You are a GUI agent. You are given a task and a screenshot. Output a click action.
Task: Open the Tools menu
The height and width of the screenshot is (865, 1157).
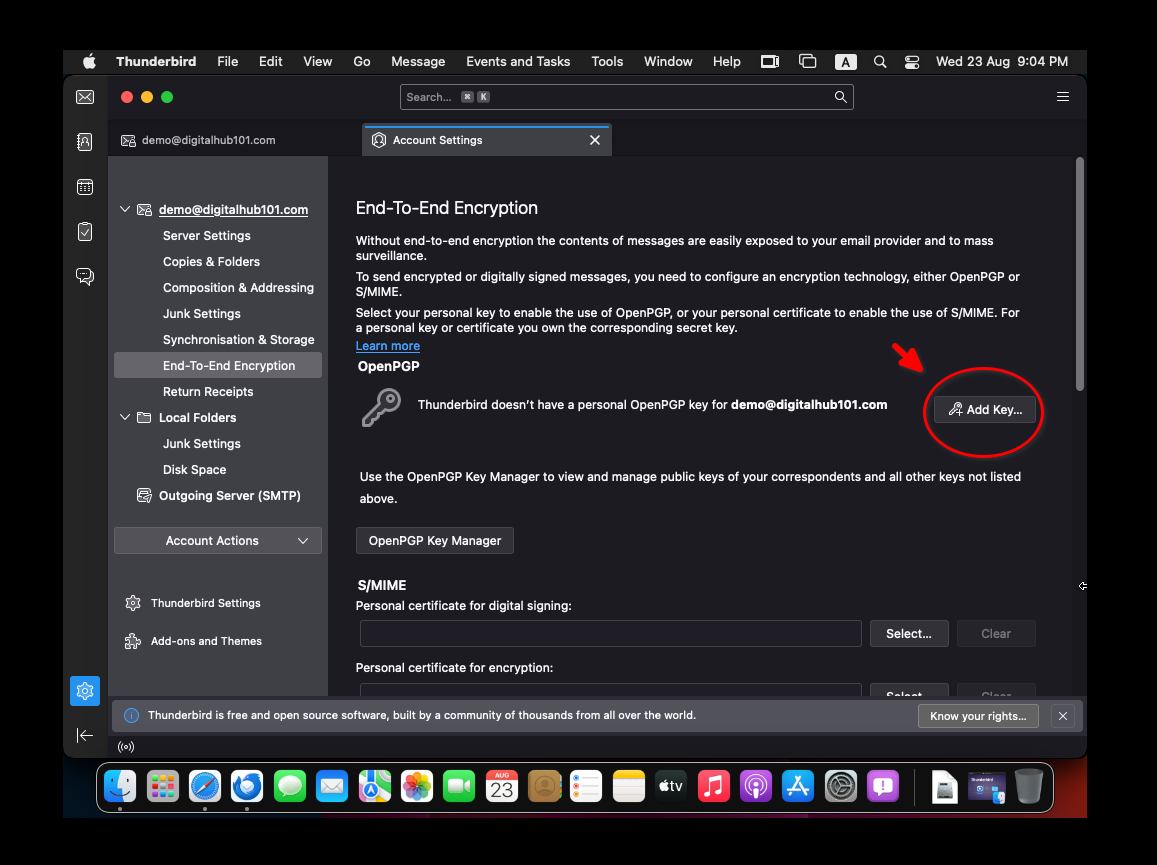pos(607,62)
